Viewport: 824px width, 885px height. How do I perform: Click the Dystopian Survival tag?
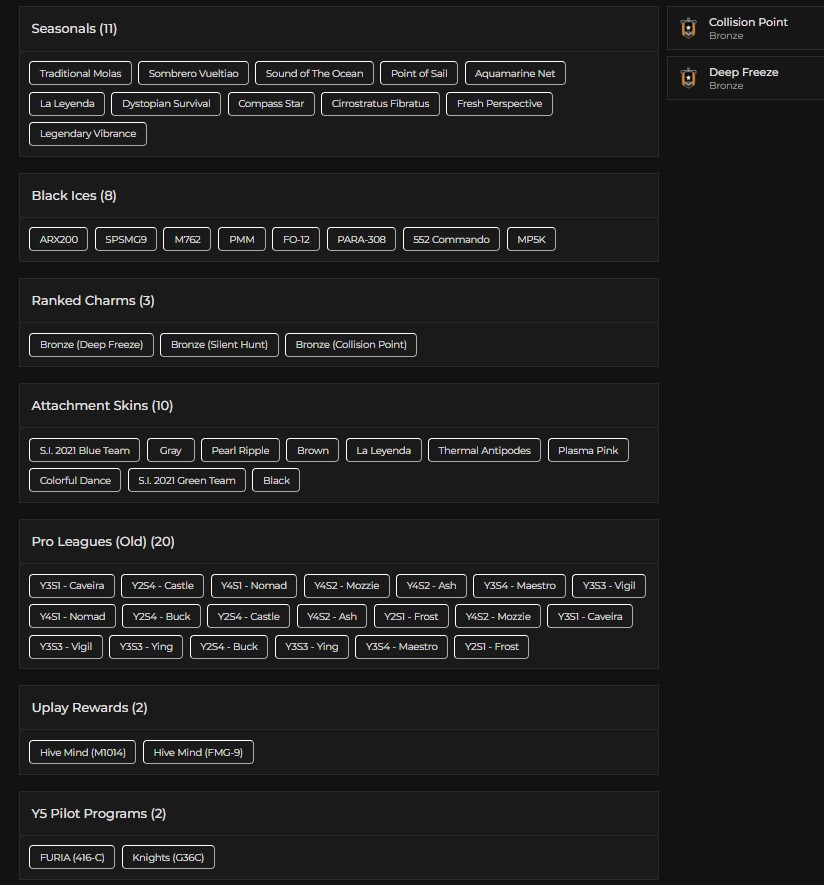166,104
